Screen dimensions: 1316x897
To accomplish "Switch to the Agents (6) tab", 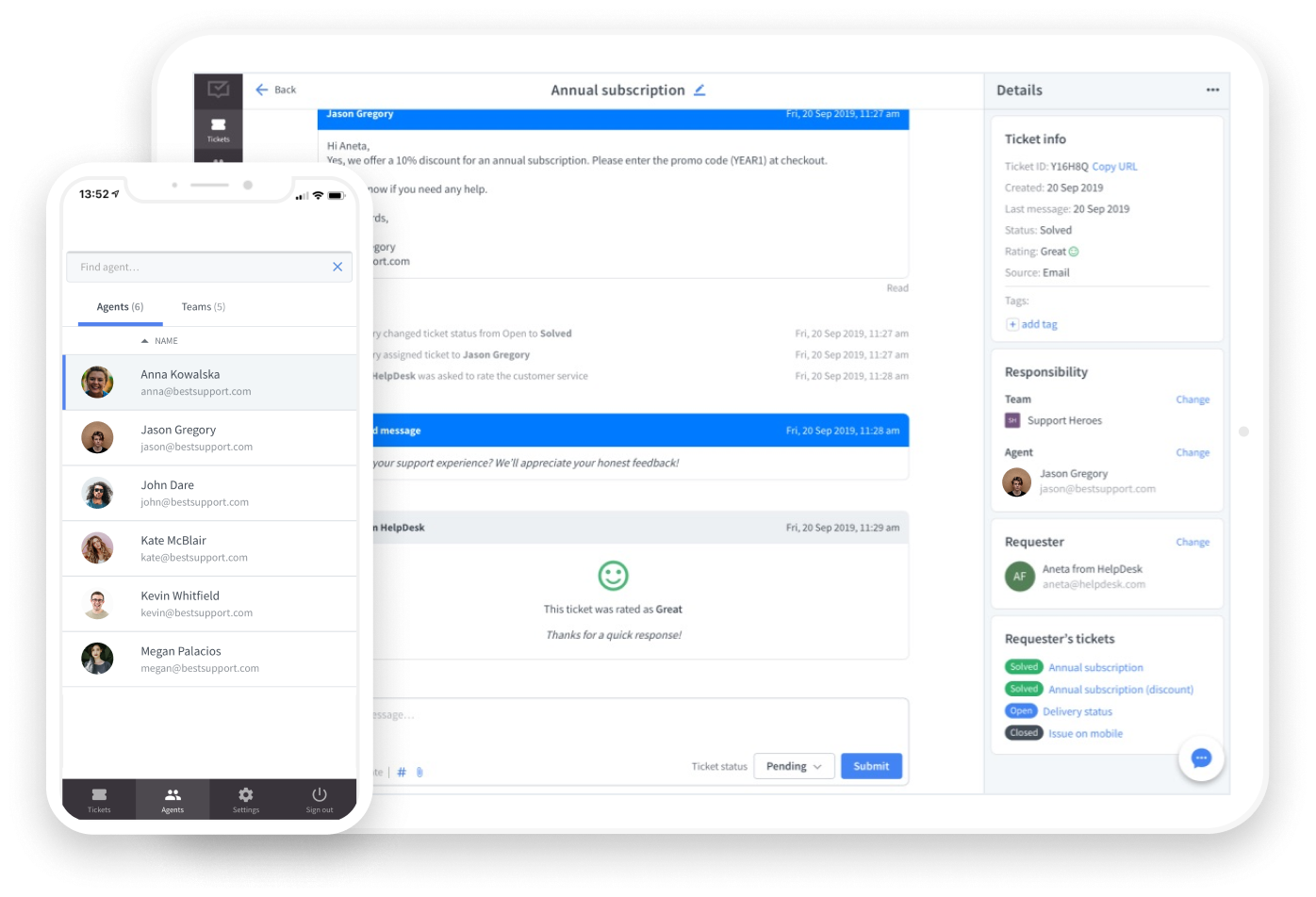I will (x=119, y=306).
